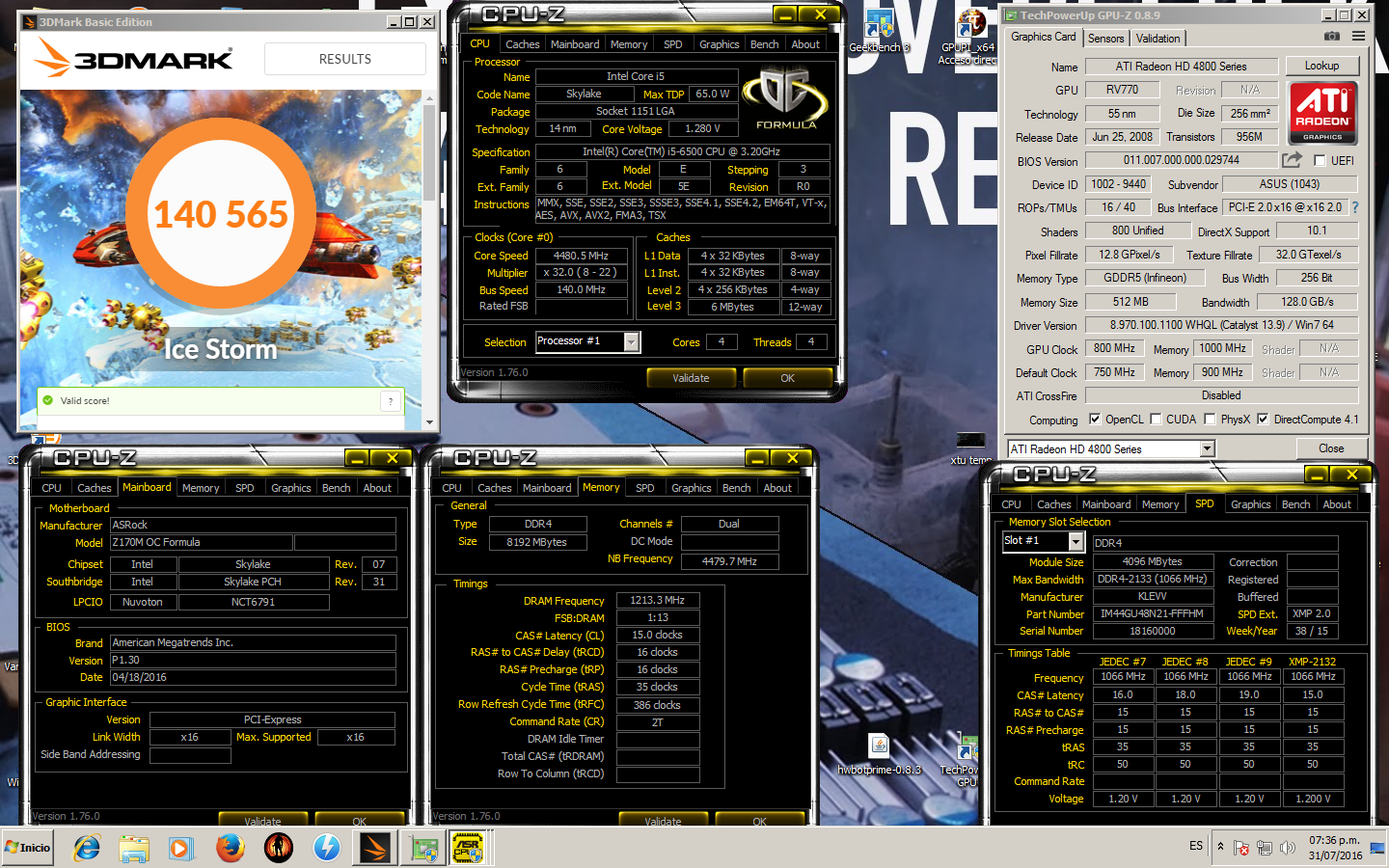Click the network tray icon
Image resolution: width=1389 pixels, height=868 pixels.
click(1265, 848)
